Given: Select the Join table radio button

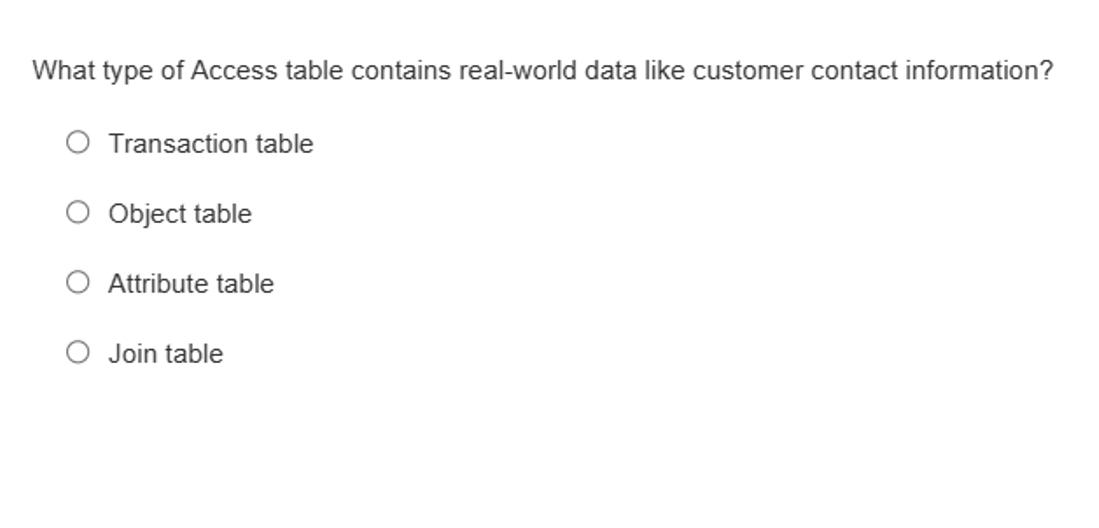Looking at the screenshot, I should coord(78,353).
